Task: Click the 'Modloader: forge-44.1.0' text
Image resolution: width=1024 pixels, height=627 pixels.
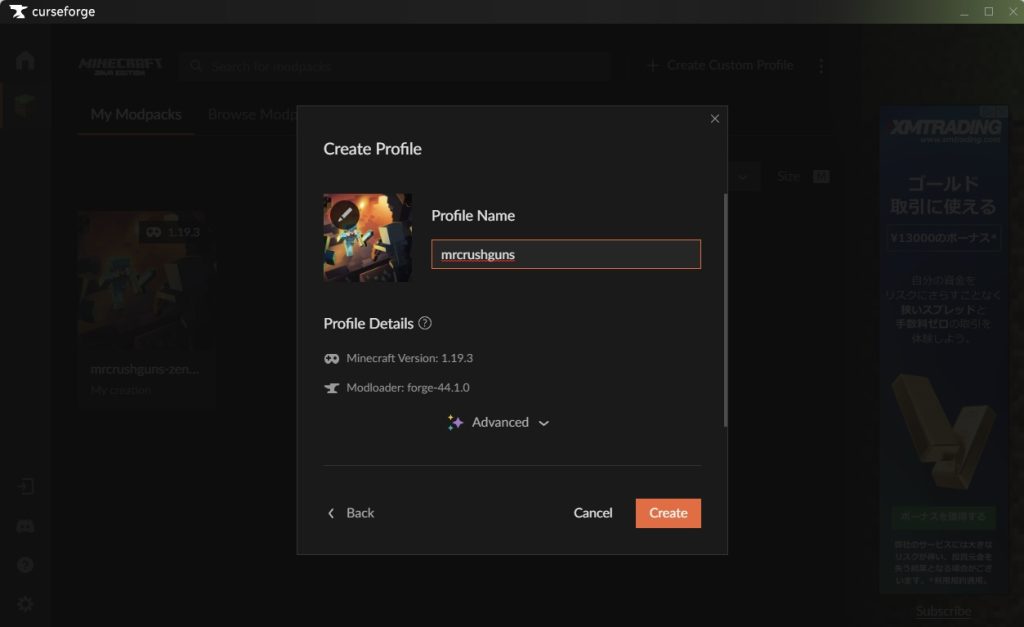Action: [408, 388]
